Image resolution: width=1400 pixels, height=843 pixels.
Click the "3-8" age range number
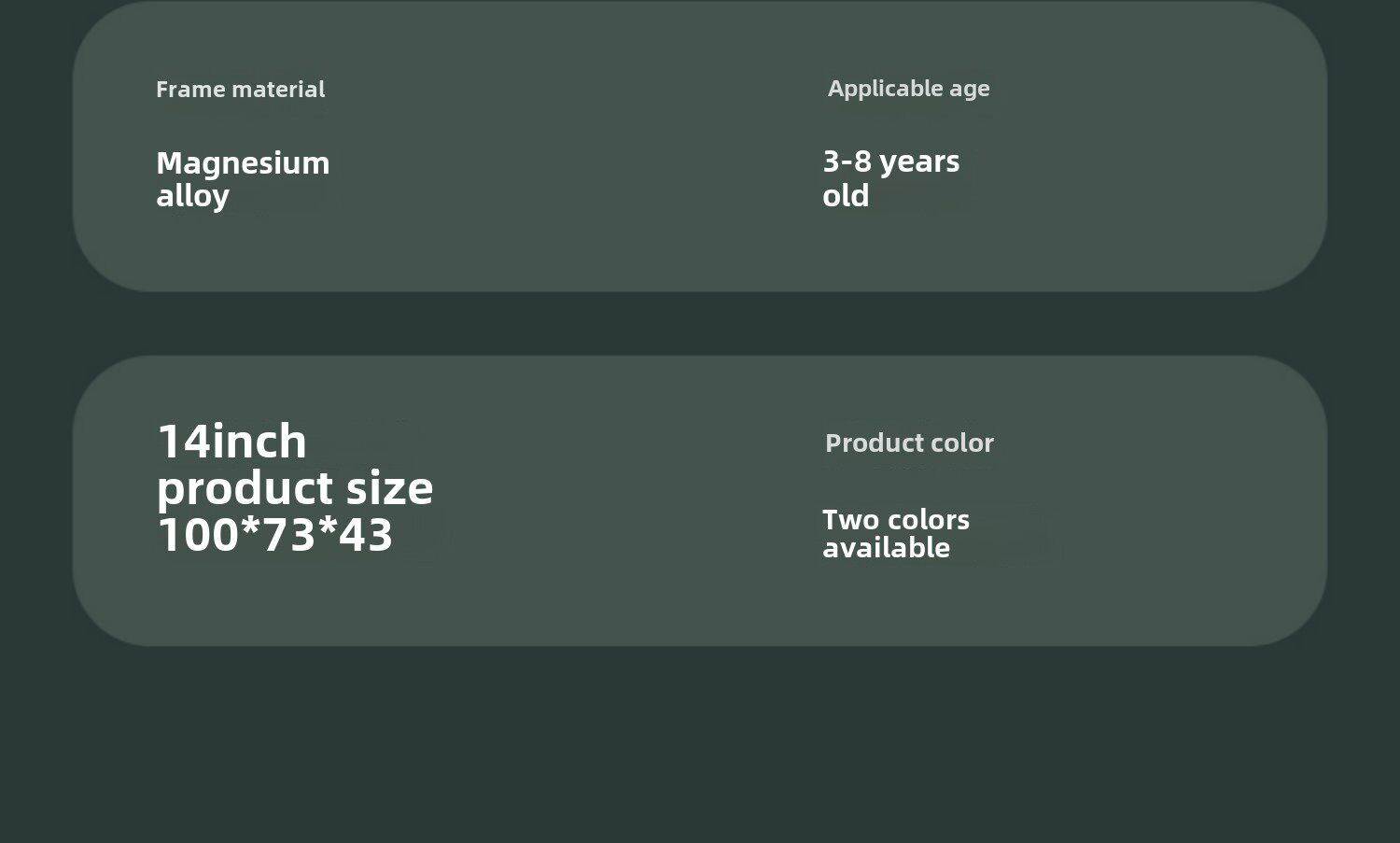(847, 162)
